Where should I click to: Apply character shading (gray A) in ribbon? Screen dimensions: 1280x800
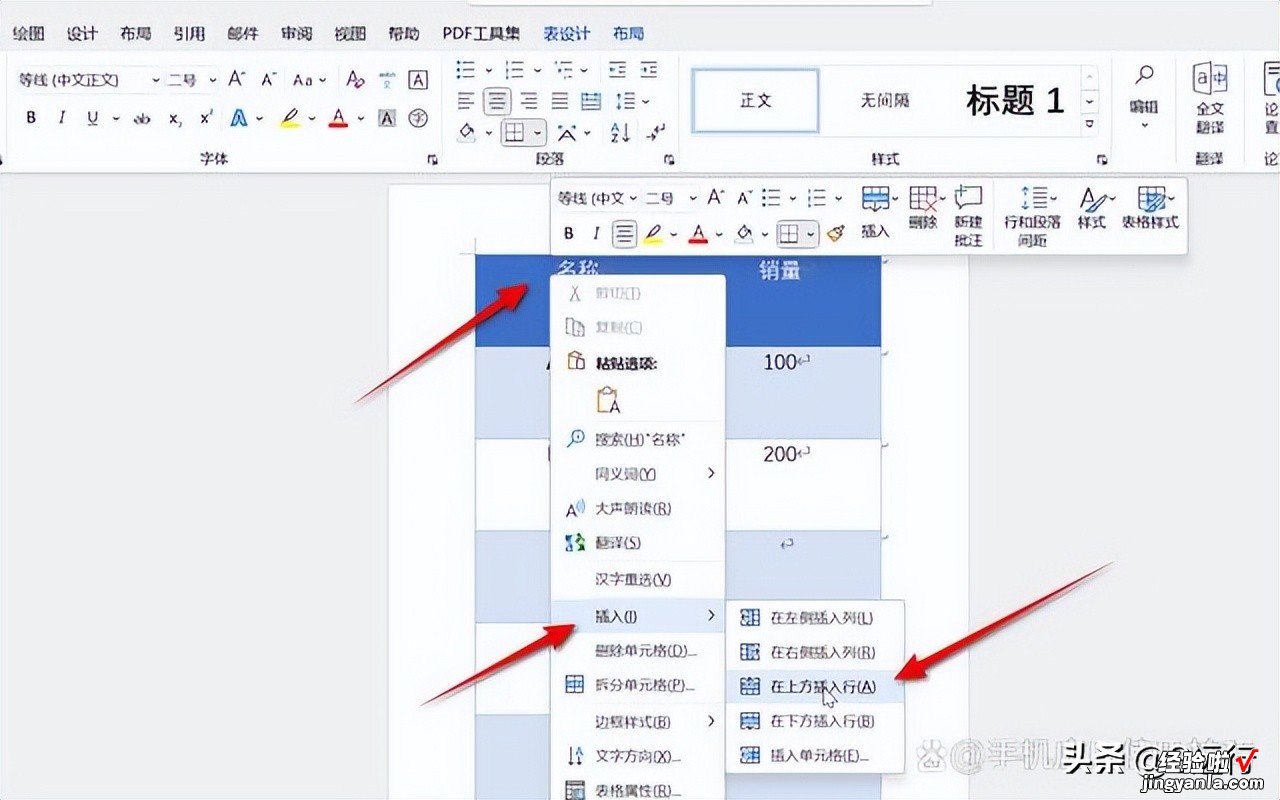(x=388, y=118)
